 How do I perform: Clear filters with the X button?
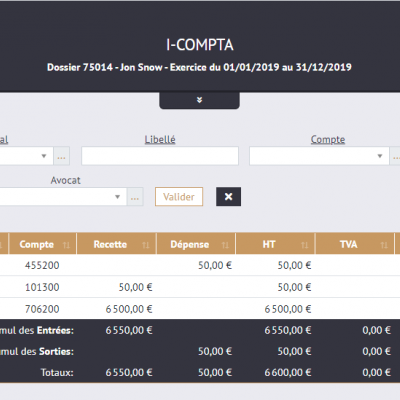[228, 197]
